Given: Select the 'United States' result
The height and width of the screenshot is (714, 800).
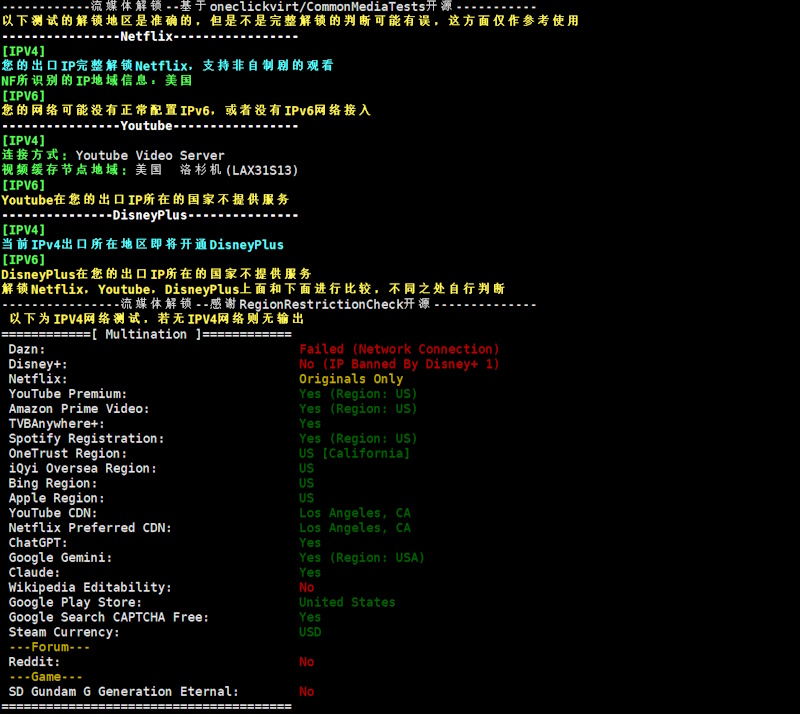Looking at the screenshot, I should [347, 602].
